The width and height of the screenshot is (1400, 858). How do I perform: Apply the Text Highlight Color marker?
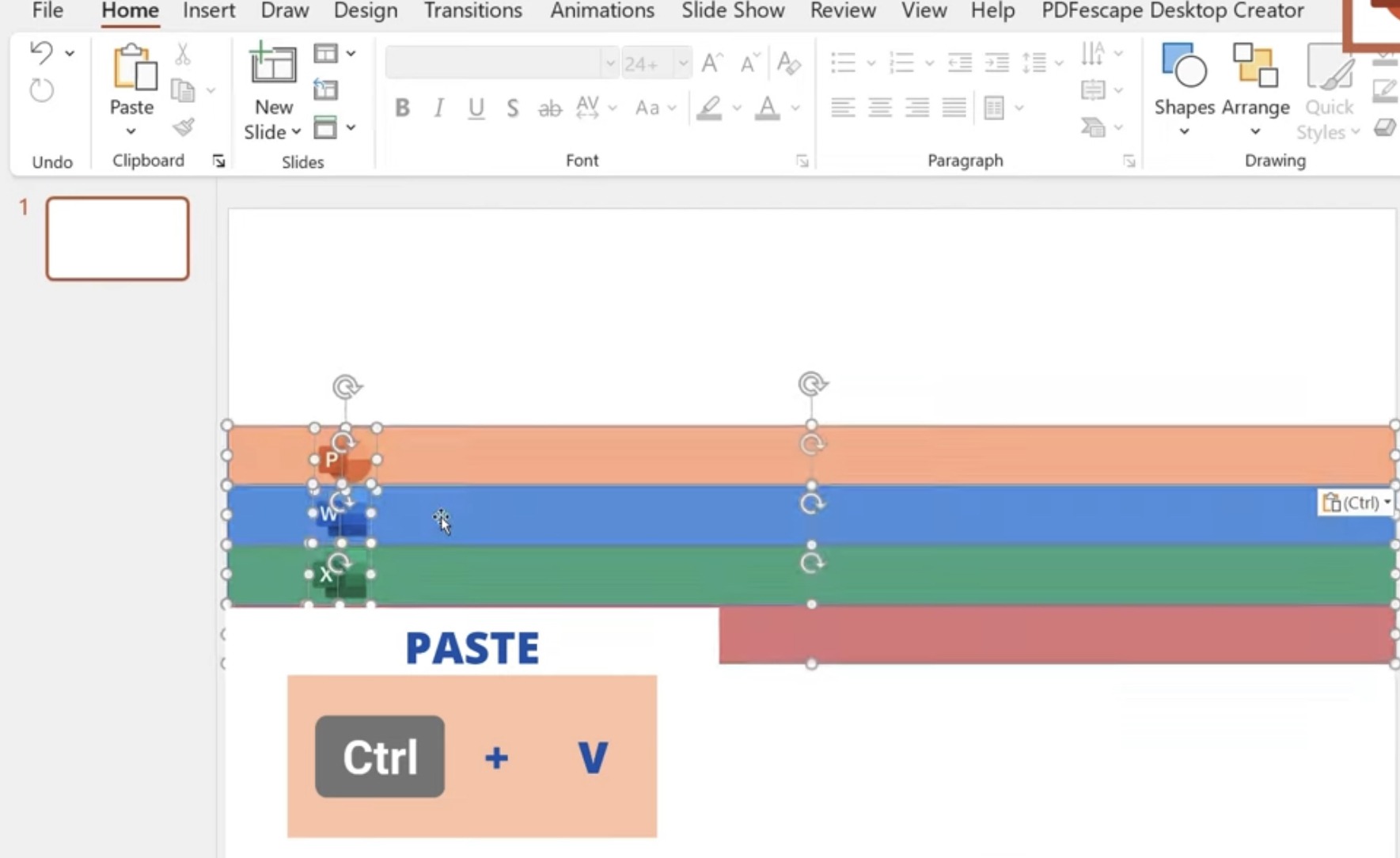coord(709,108)
